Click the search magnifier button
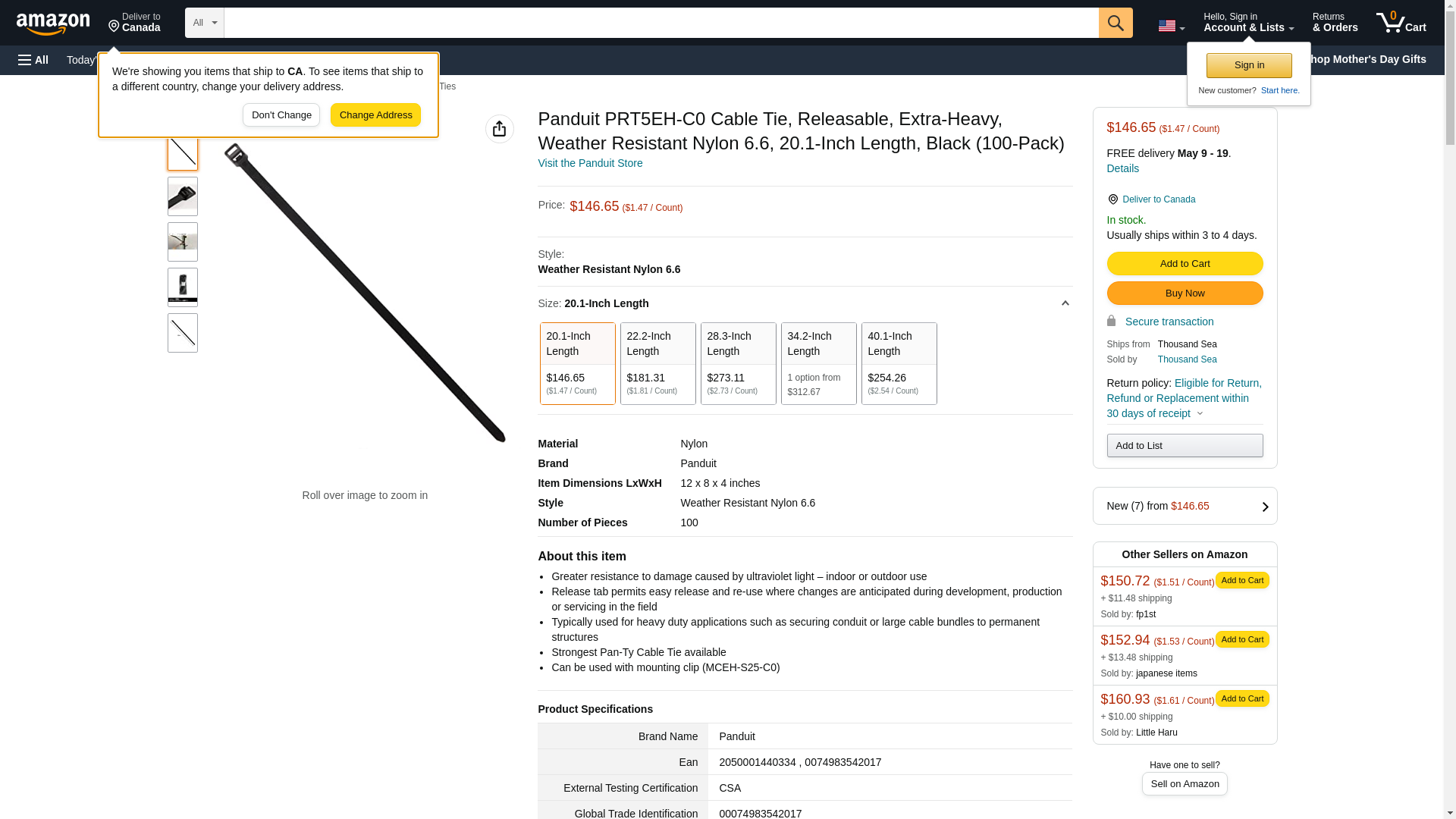The height and width of the screenshot is (819, 1456). pos(1115,23)
